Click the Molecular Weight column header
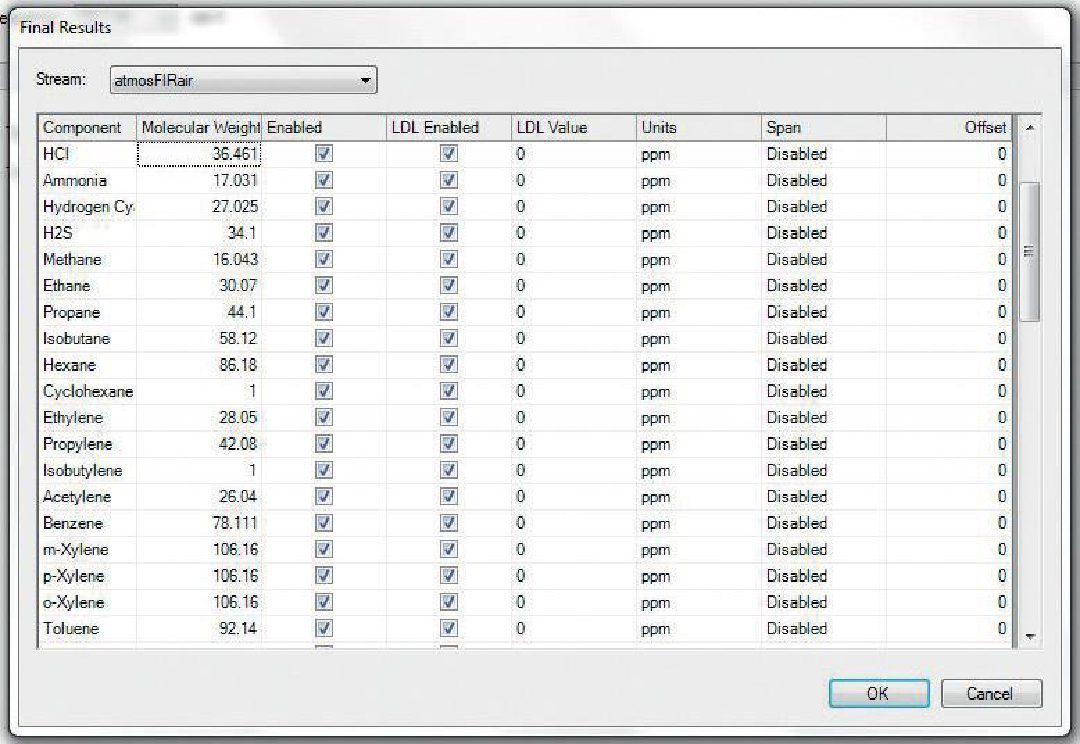1080x744 pixels. click(198, 128)
